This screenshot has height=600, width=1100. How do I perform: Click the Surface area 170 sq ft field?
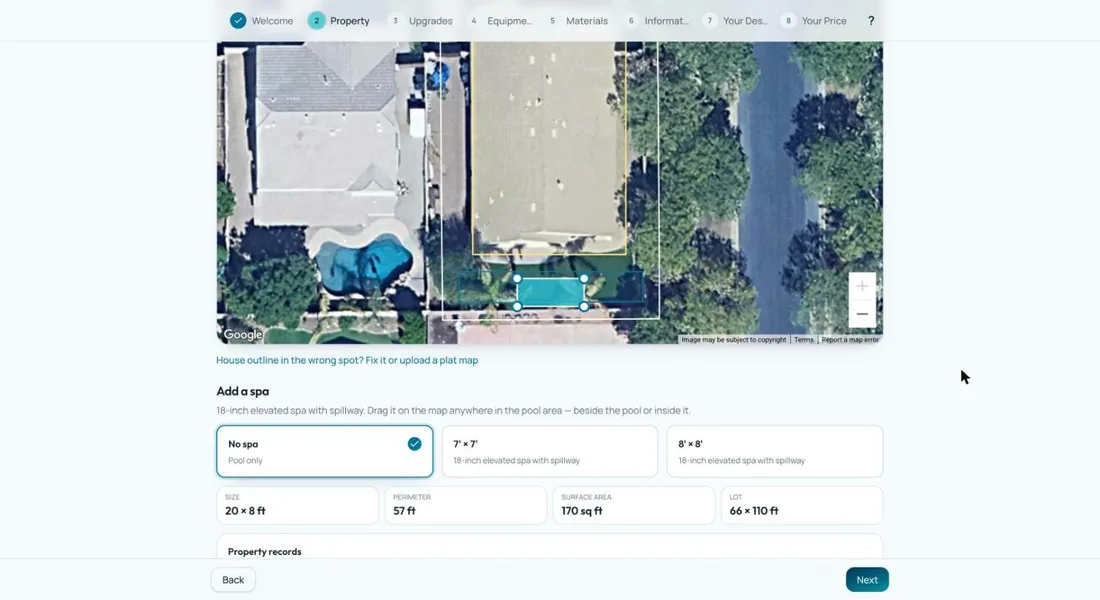633,505
